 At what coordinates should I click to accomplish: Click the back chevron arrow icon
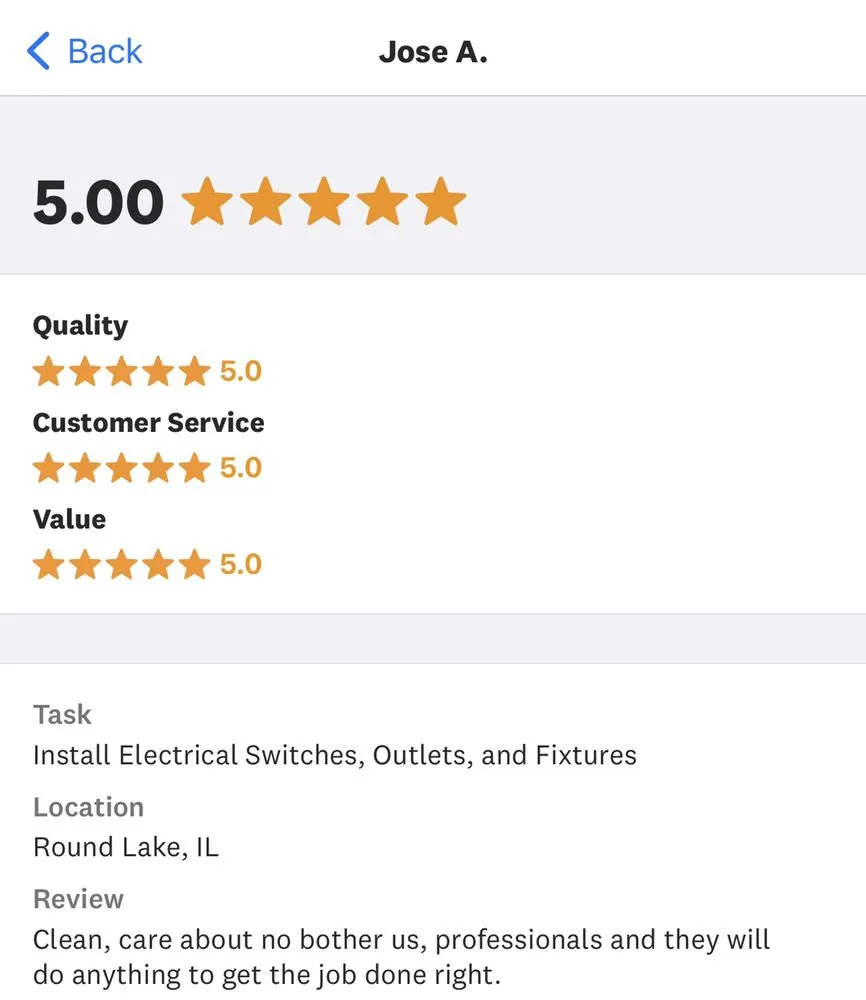pyautogui.click(x=38, y=51)
